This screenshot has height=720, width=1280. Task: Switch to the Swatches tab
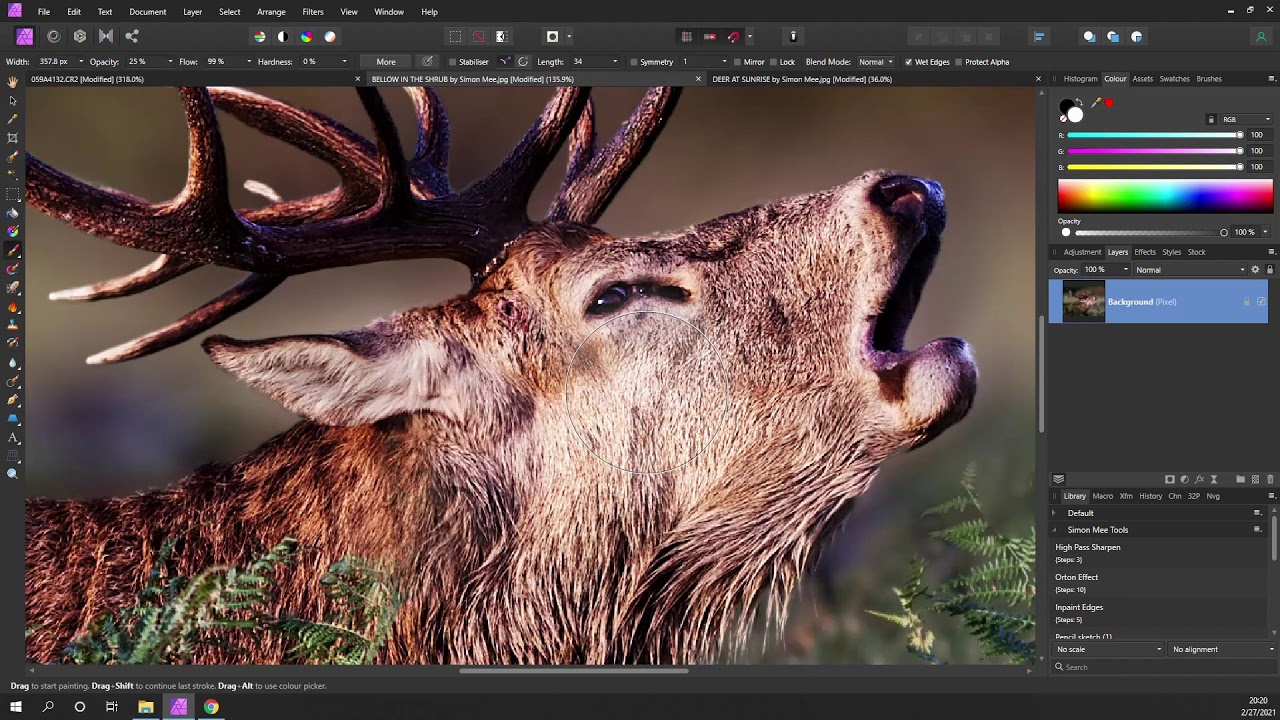point(1174,79)
